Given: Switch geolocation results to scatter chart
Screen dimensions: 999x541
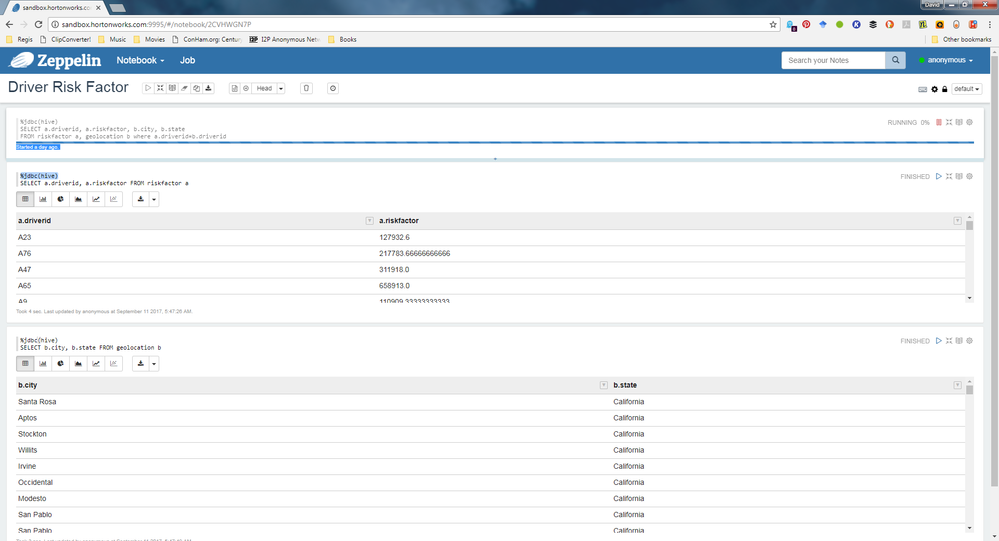Looking at the screenshot, I should [x=113, y=363].
